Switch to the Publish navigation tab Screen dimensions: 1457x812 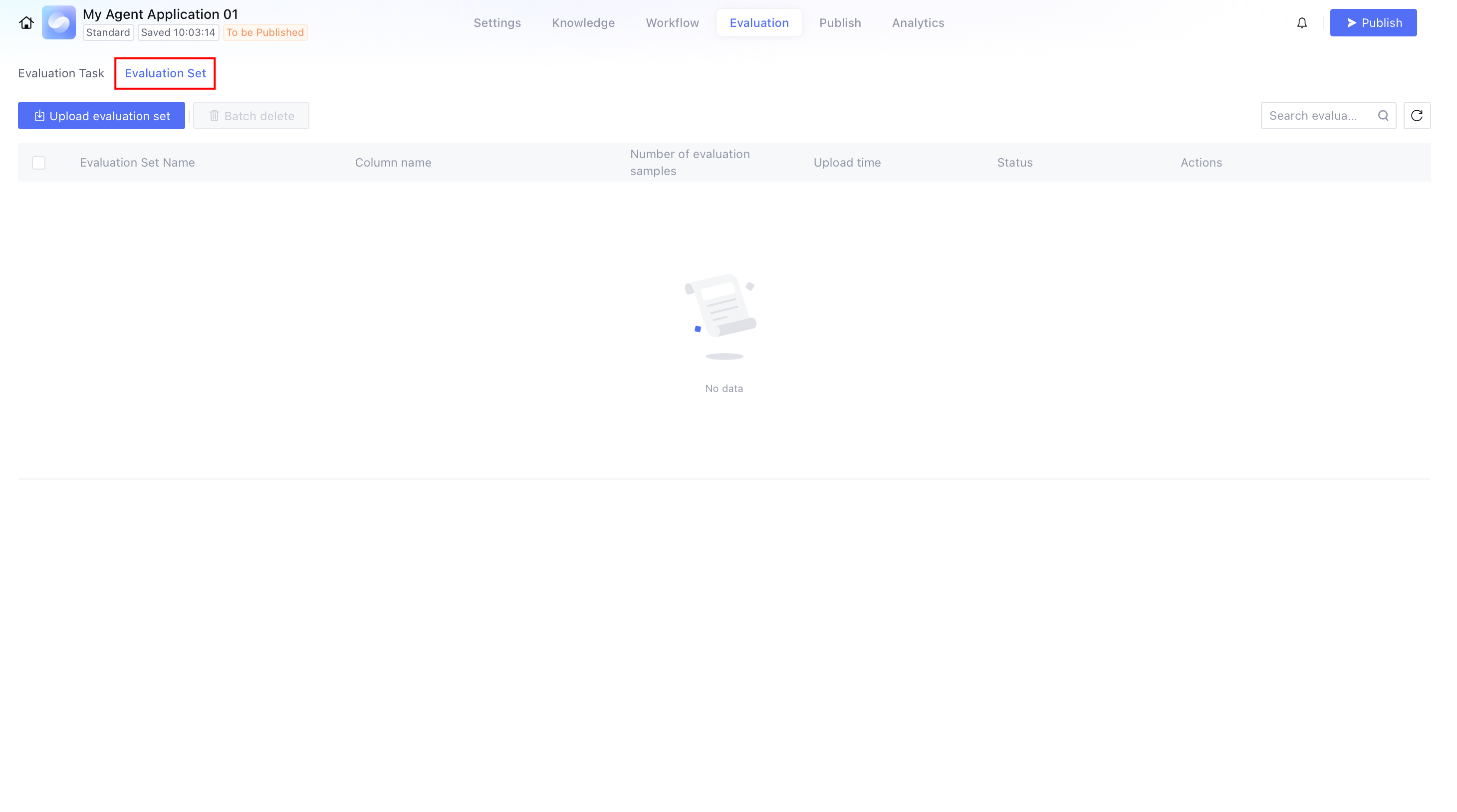click(x=840, y=22)
